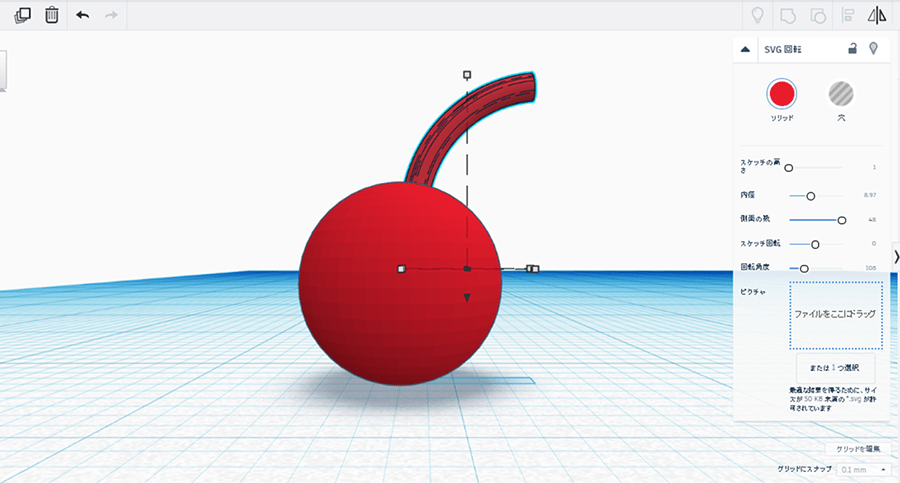Click the 回転角度 value 106
Screen dimensions: 900x483
(x=871, y=268)
